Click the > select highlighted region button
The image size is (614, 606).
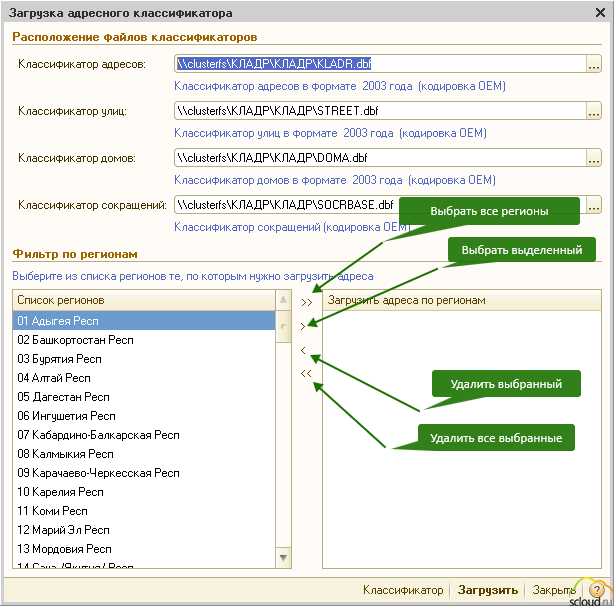(303, 326)
